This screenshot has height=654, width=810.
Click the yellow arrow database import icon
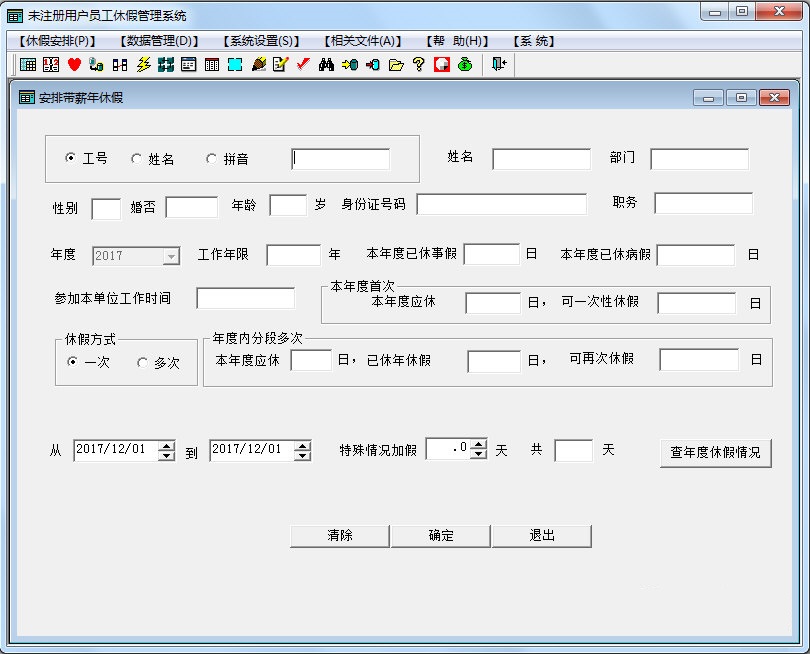[x=350, y=65]
